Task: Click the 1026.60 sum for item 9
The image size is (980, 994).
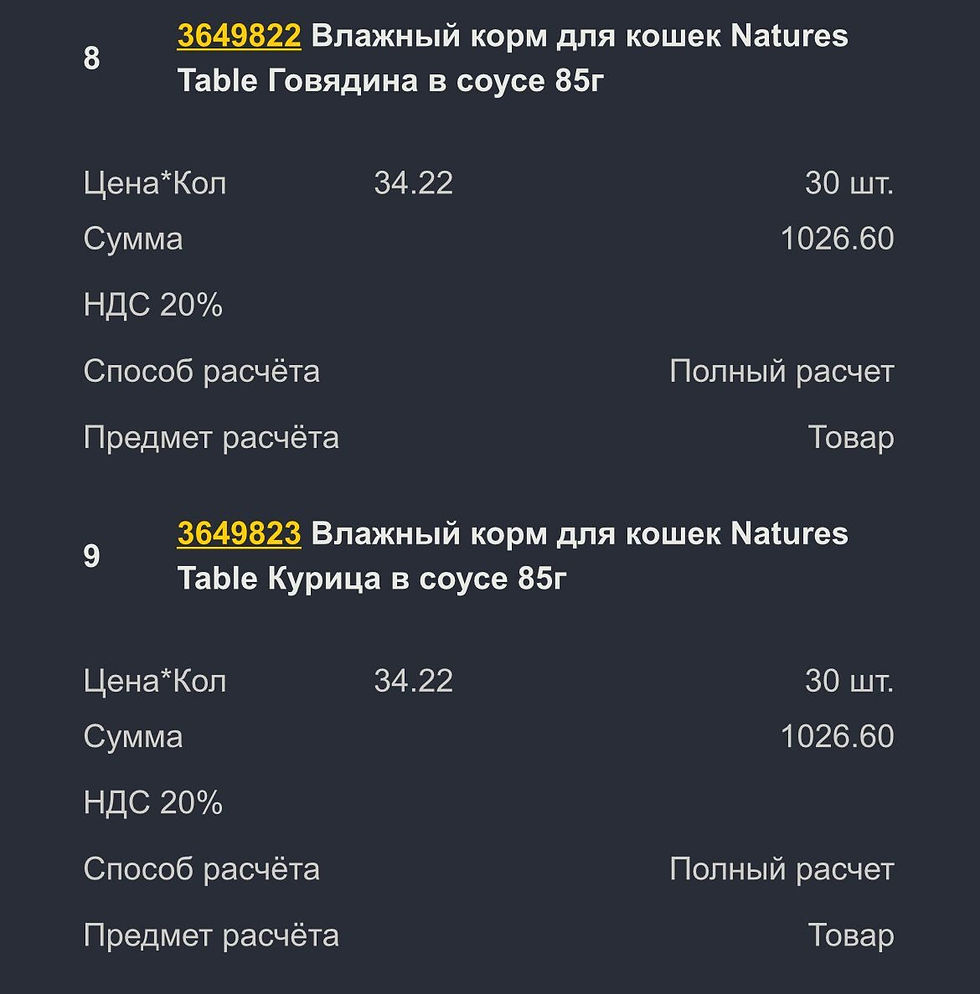Action: (837, 737)
